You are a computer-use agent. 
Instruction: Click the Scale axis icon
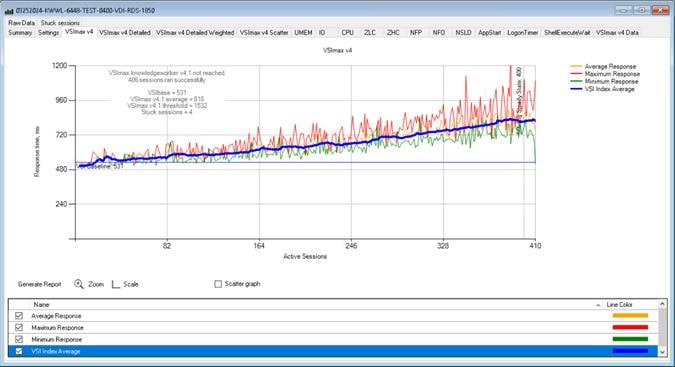(116, 284)
